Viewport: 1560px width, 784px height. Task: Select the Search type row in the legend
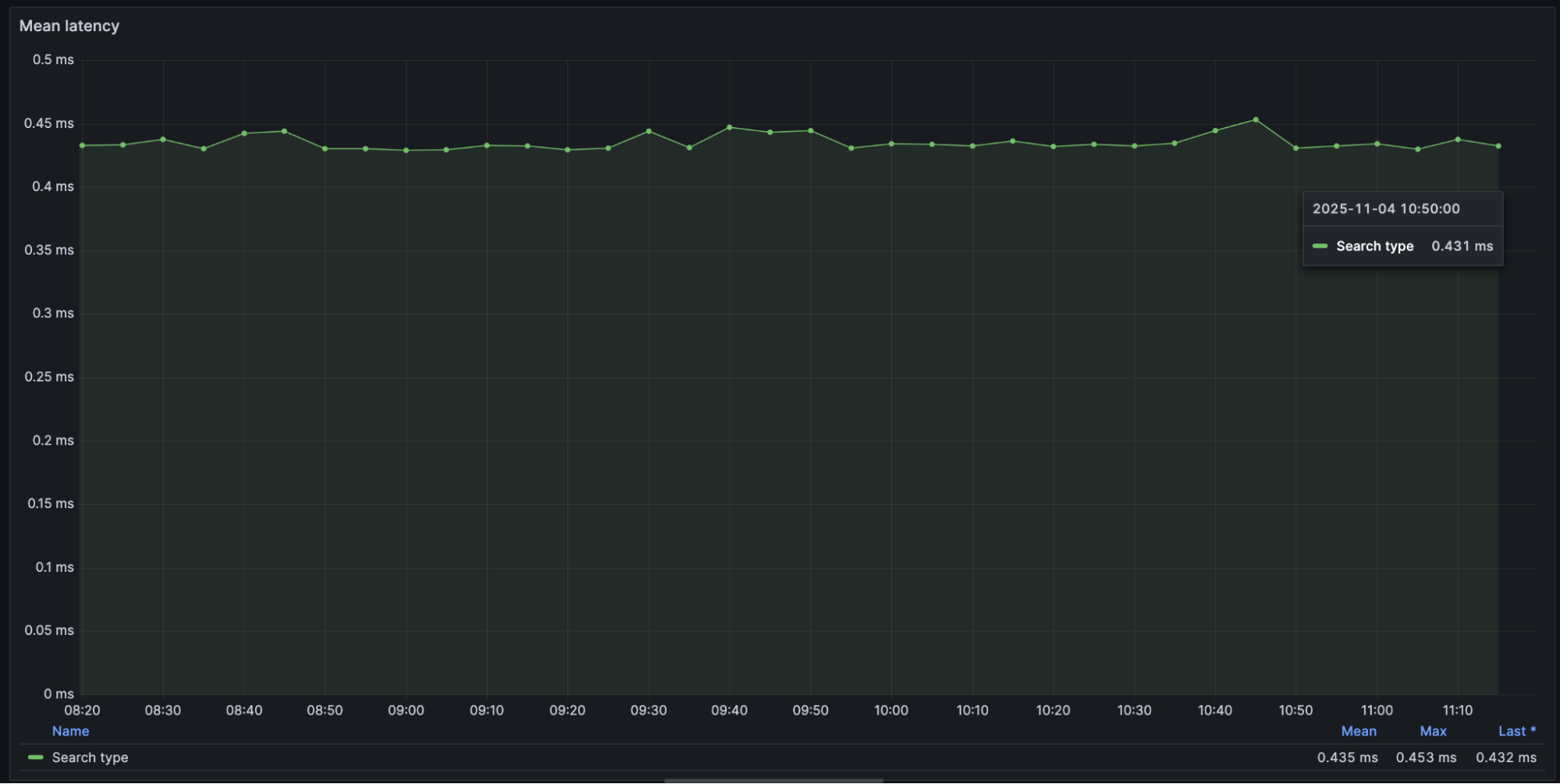click(90, 757)
